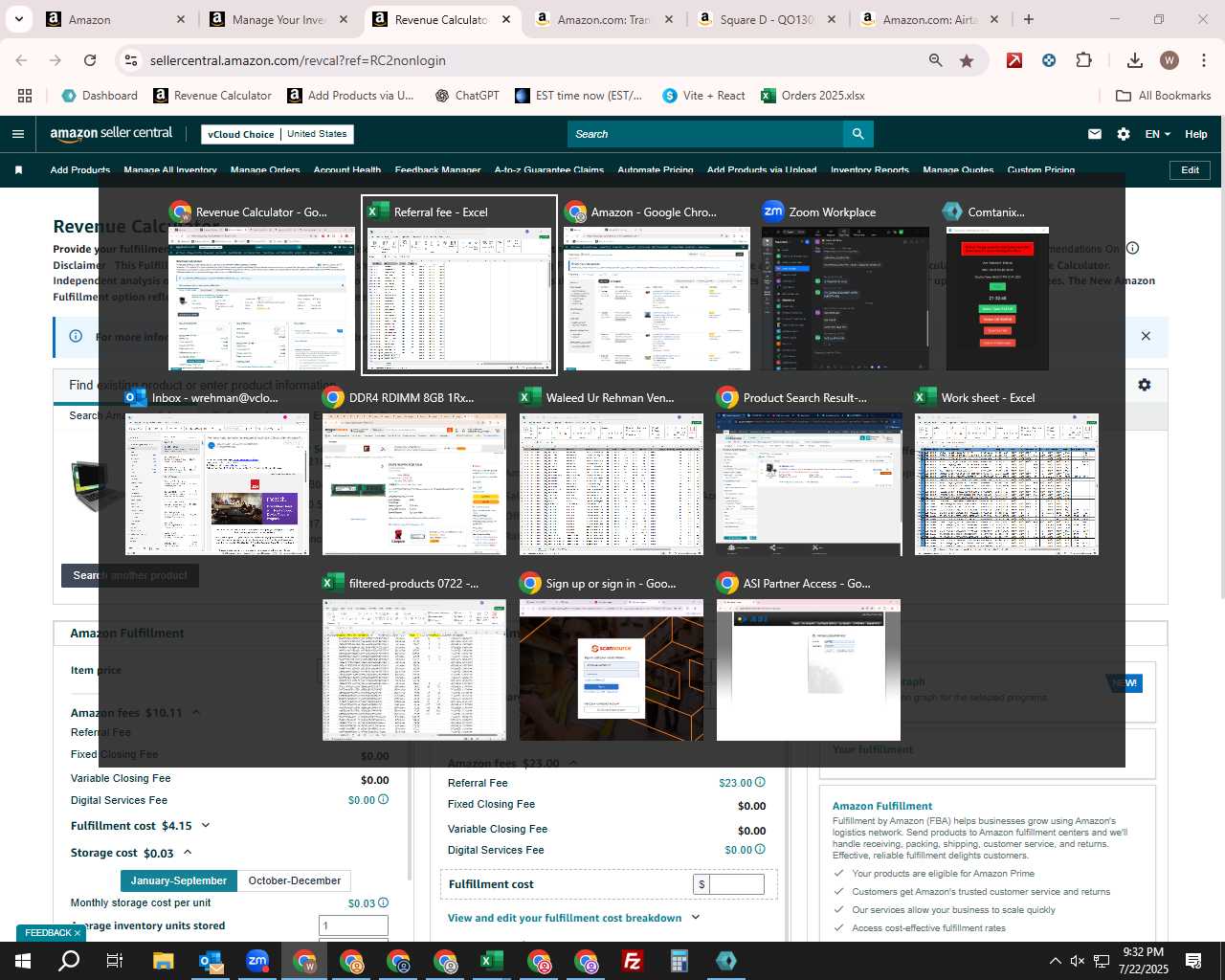Switch to Amazon.com: Tran browser tab
The image size is (1225, 980).
[x=603, y=19]
